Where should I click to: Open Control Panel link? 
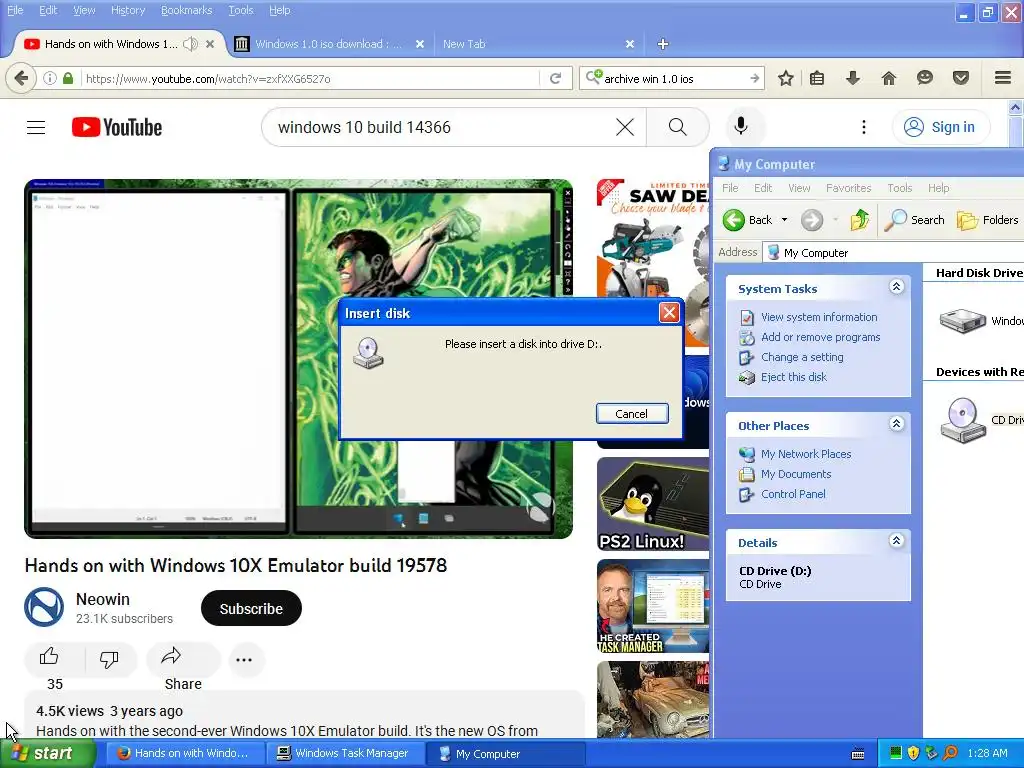[793, 494]
